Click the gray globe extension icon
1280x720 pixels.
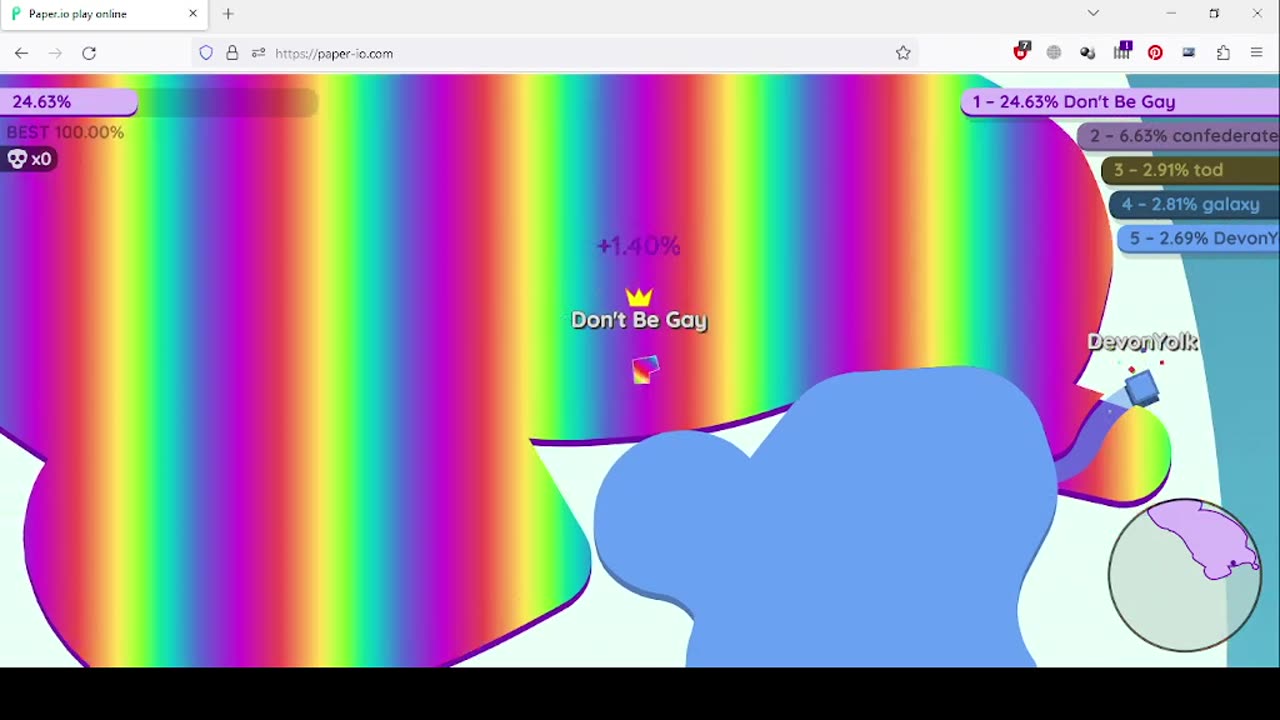pos(1054,53)
